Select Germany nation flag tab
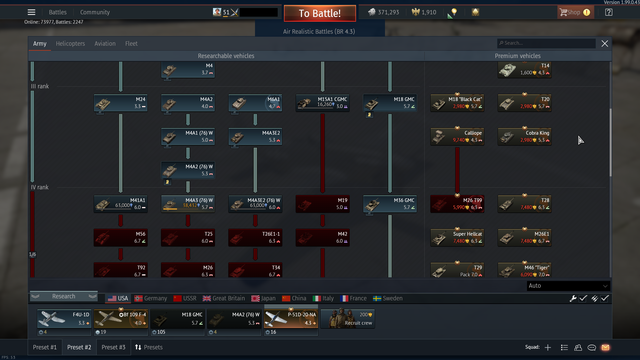Screen dimensions: 640x360 tap(151, 298)
